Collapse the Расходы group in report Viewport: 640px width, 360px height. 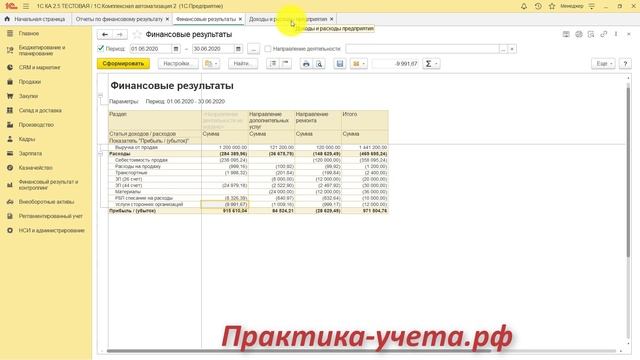pos(100,154)
